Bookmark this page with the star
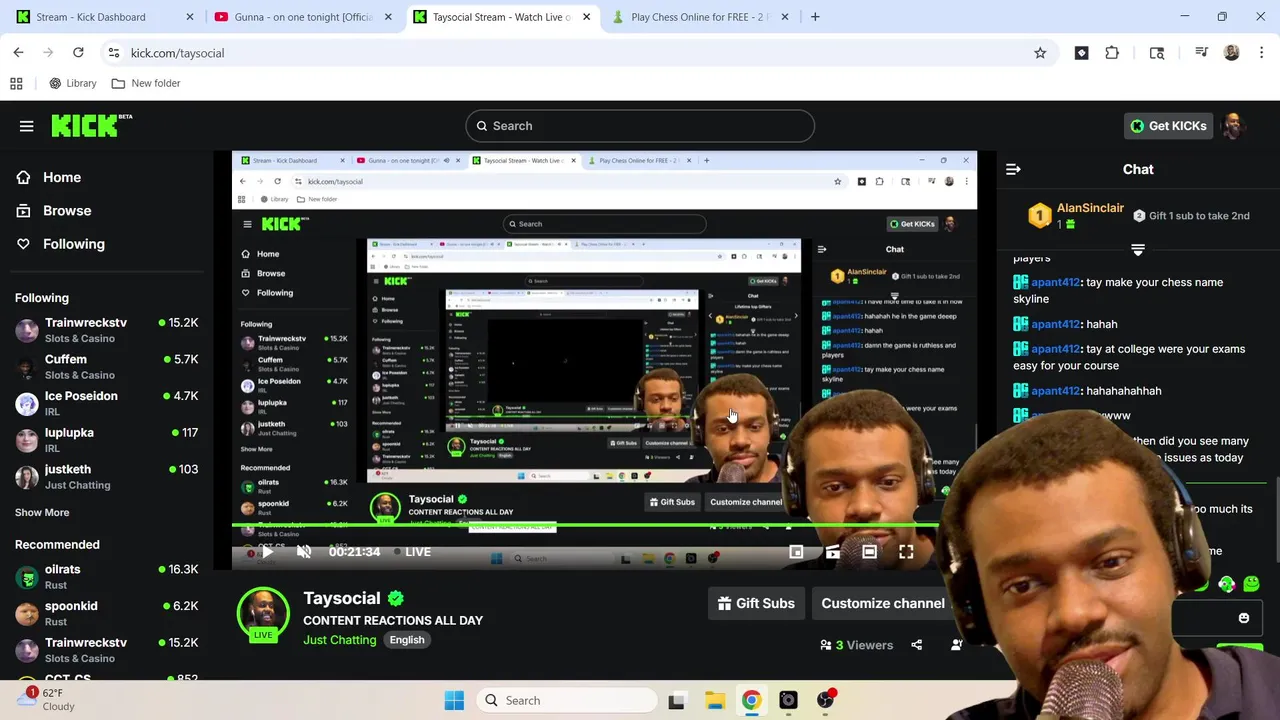Screen dimensions: 1280x720 [x=1040, y=53]
